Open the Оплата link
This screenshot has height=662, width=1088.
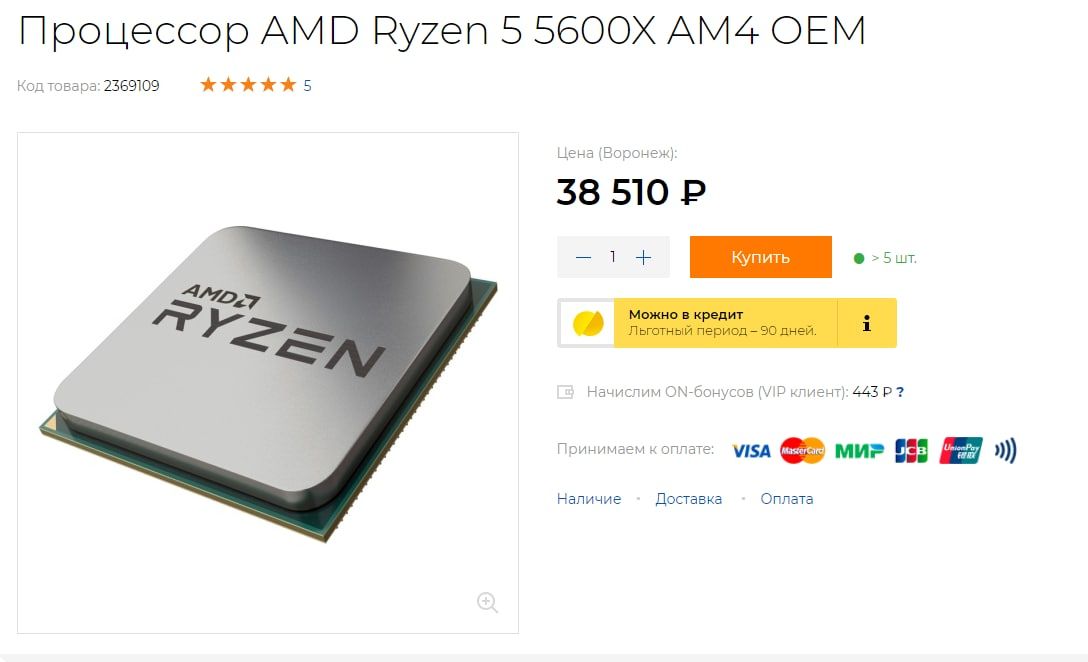[787, 499]
